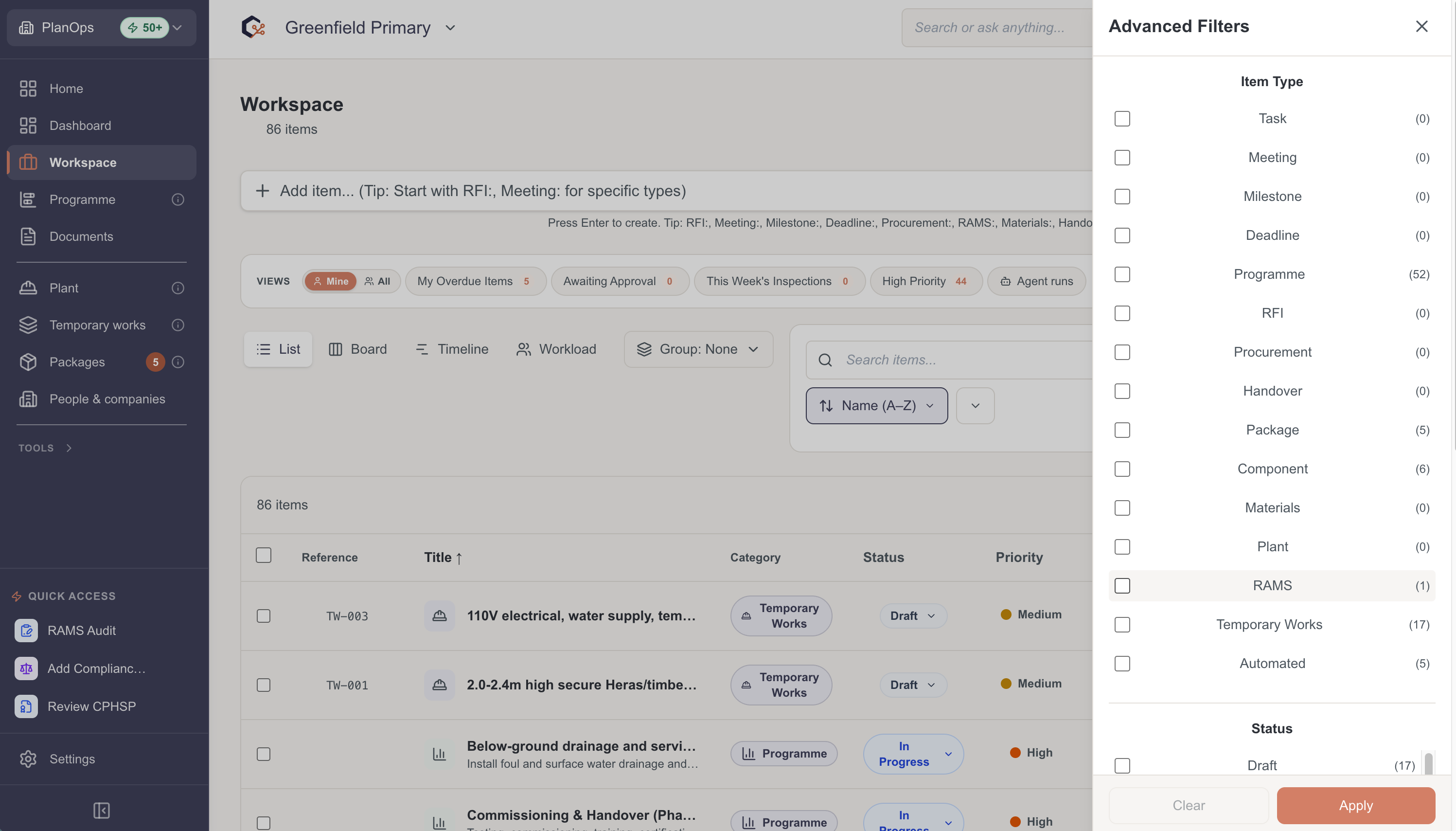Image resolution: width=1456 pixels, height=831 pixels.
Task: Tick the Automated filter checkbox
Action: [x=1122, y=663]
